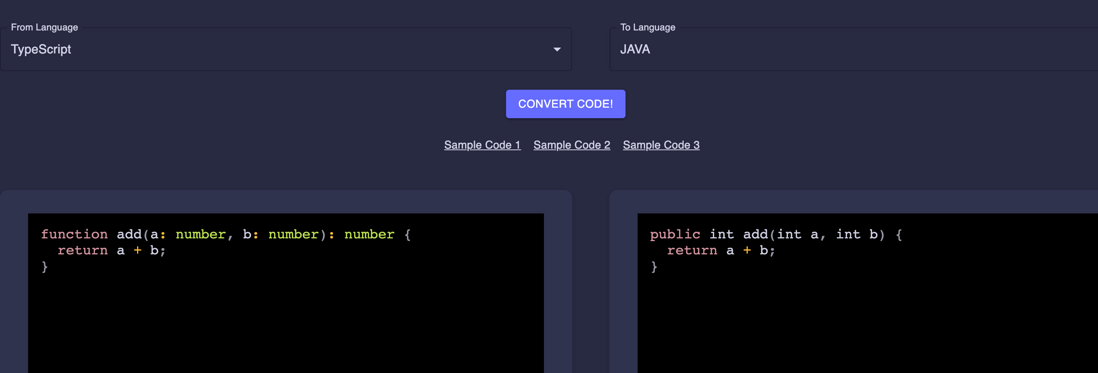Viewport: 1098px width, 373px height.
Task: Open the To Language JAVA selector
Action: pyautogui.click(x=854, y=49)
